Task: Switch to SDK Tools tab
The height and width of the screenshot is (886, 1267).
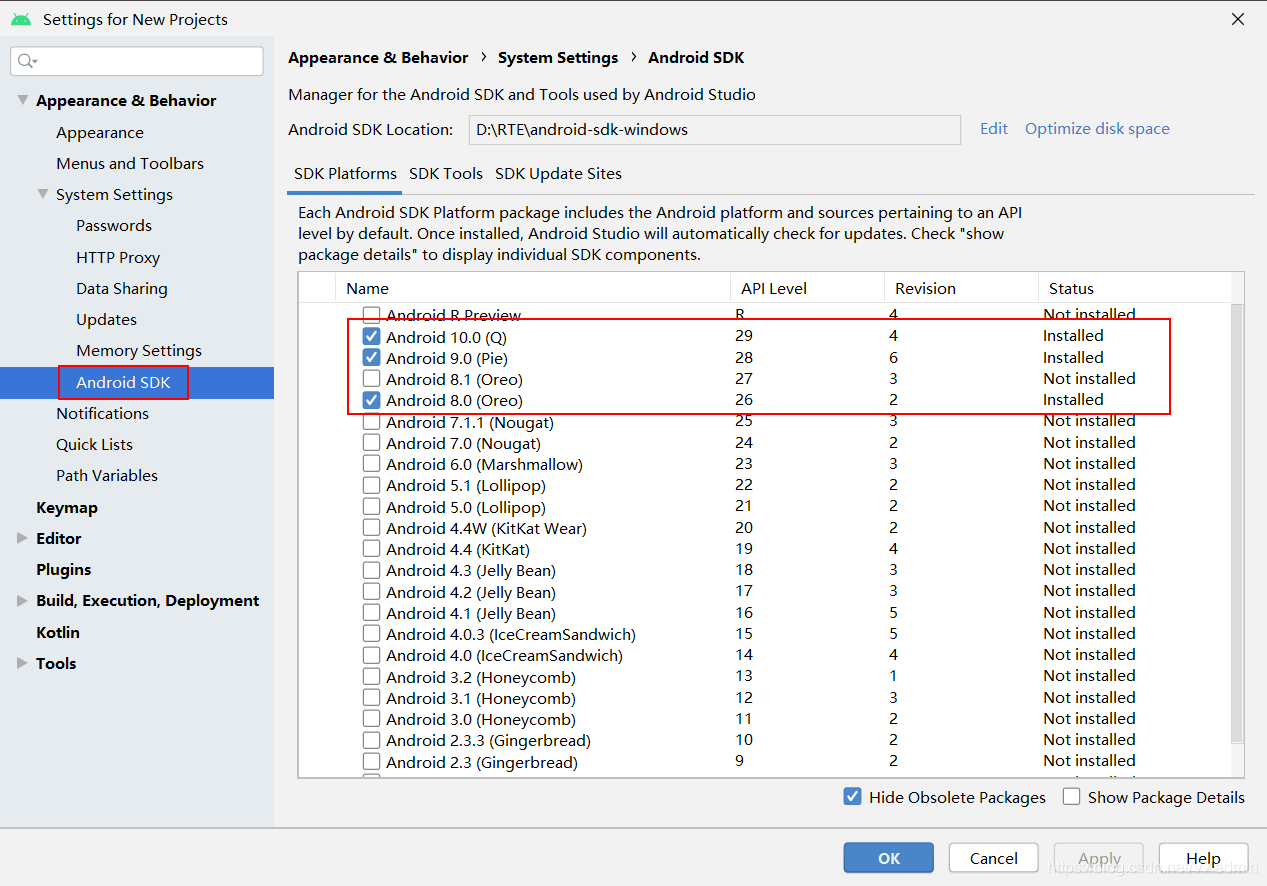Action: coord(446,173)
